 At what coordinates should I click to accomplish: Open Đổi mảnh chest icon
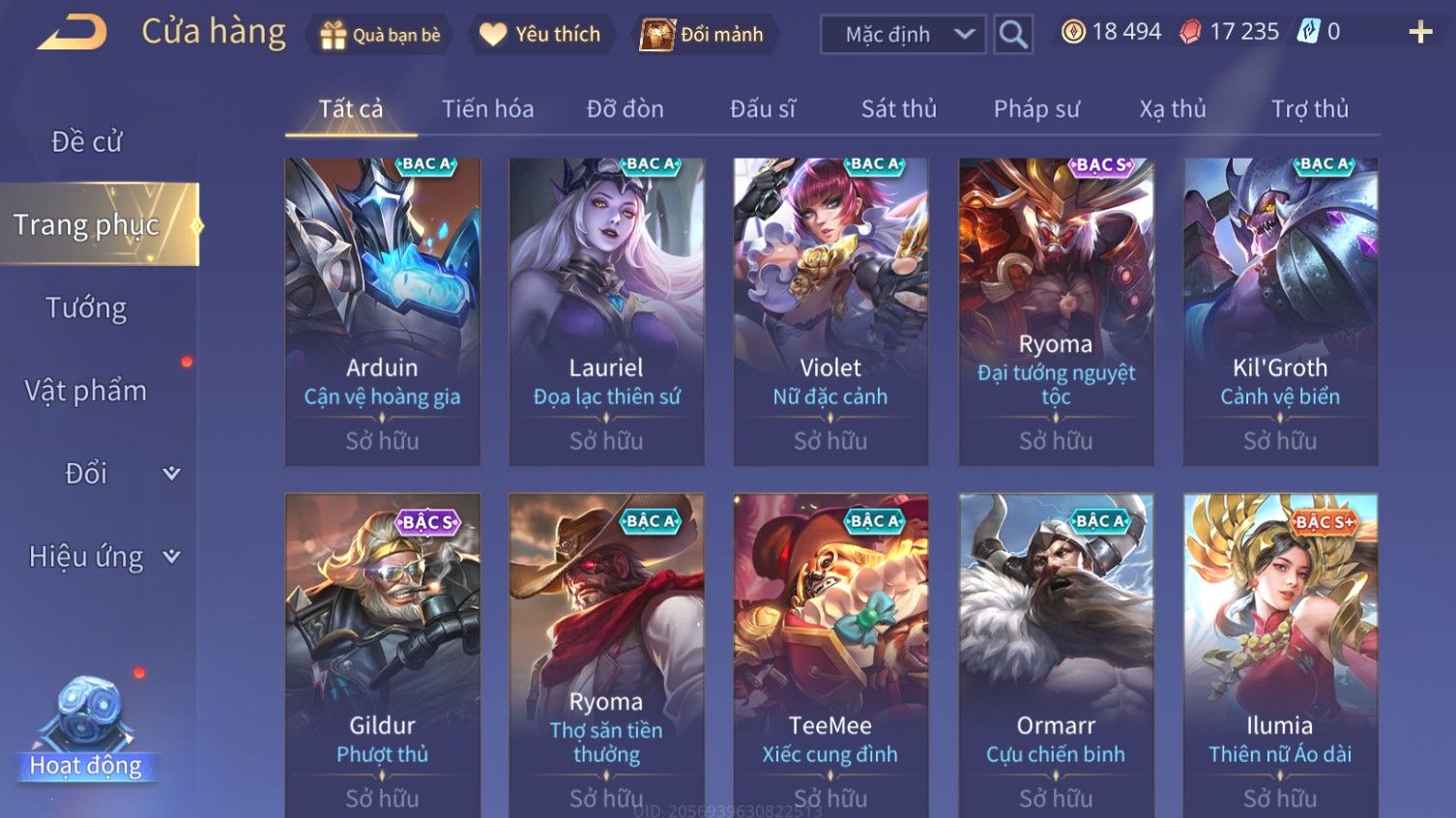pyautogui.click(x=656, y=35)
